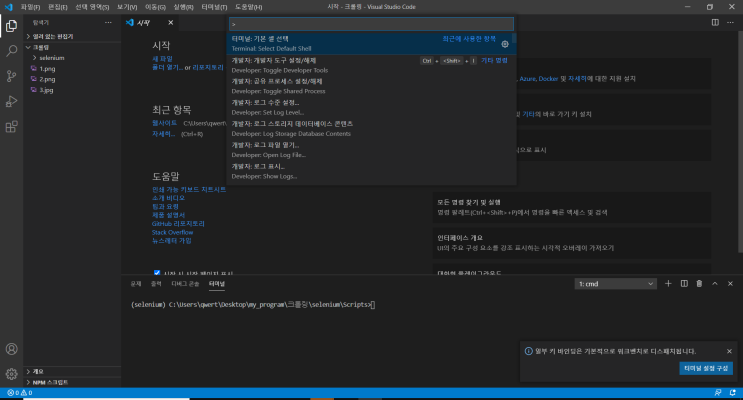Click the 새 파일 link
The height and width of the screenshot is (400, 743).
pos(162,59)
